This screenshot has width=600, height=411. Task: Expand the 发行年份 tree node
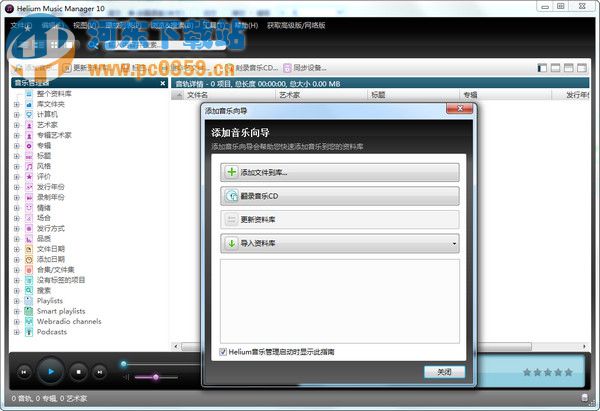[x=16, y=187]
